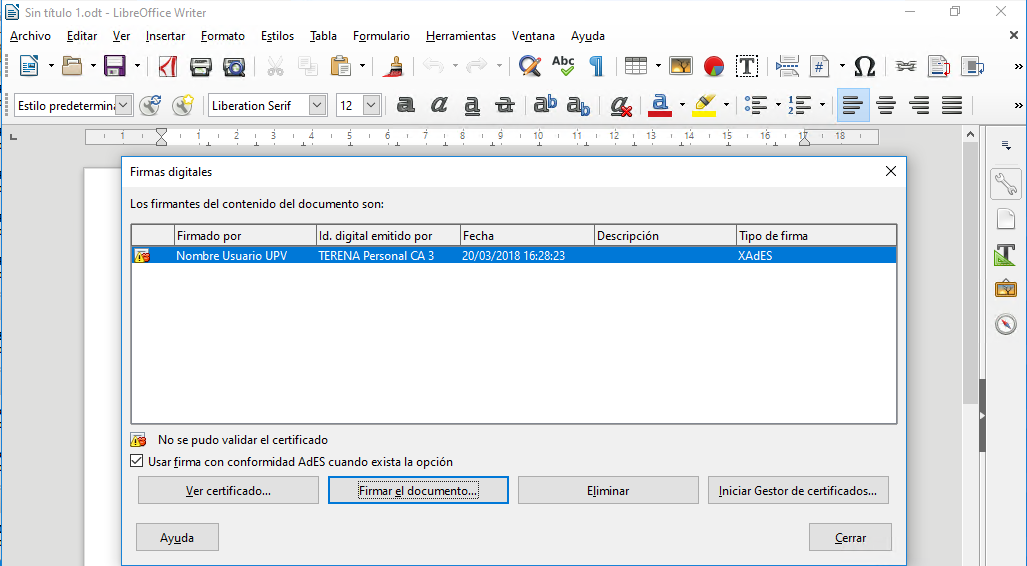
Task: Click the yellow highlighting color swatch
Action: point(704,105)
